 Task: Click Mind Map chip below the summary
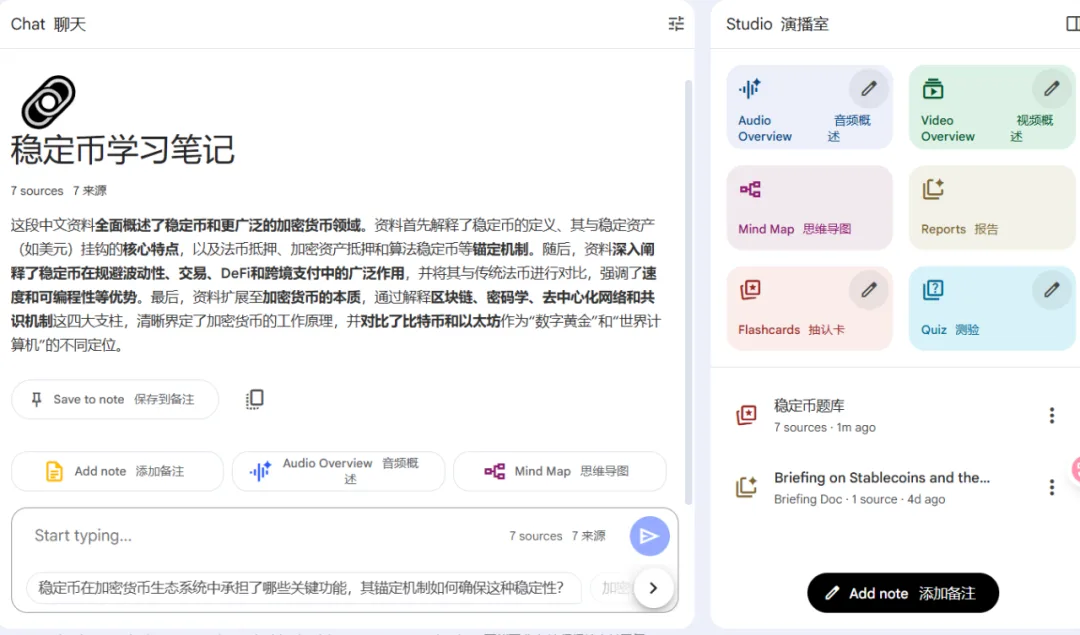(x=559, y=471)
